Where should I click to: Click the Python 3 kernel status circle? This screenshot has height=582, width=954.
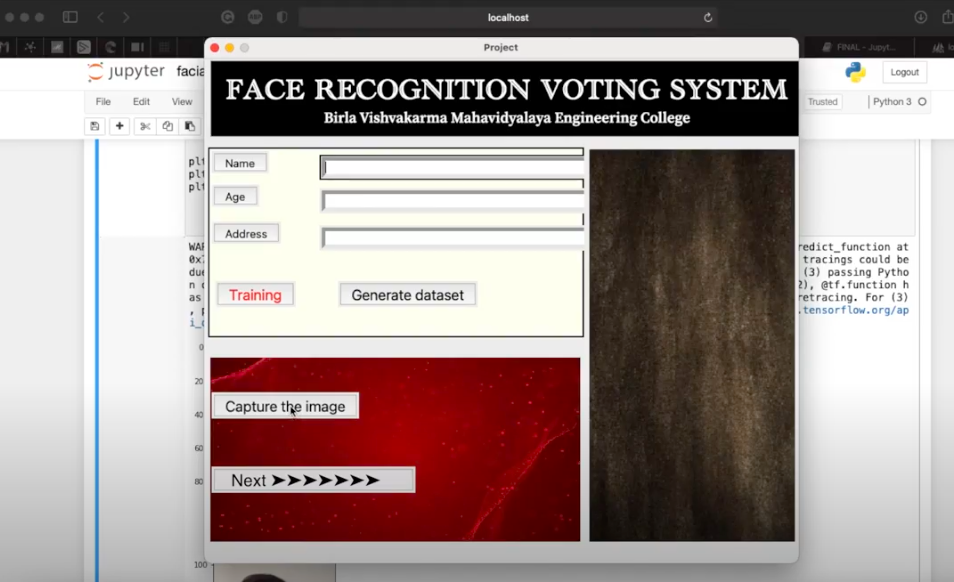(x=922, y=102)
